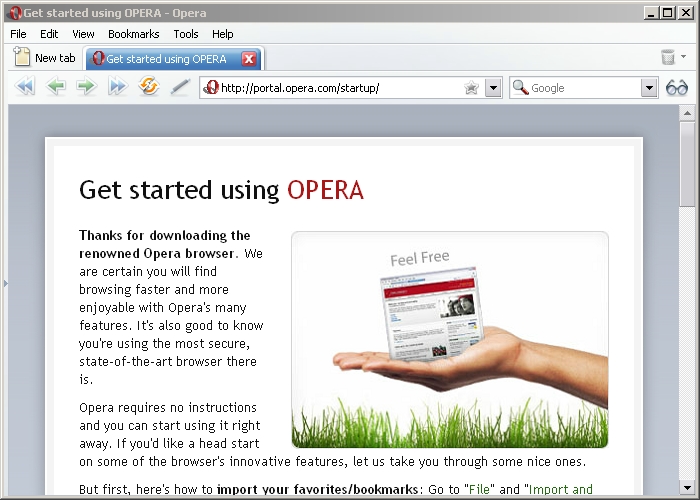Image resolution: width=700 pixels, height=500 pixels.
Task: Reload the page with orange arrows
Action: [x=149, y=86]
